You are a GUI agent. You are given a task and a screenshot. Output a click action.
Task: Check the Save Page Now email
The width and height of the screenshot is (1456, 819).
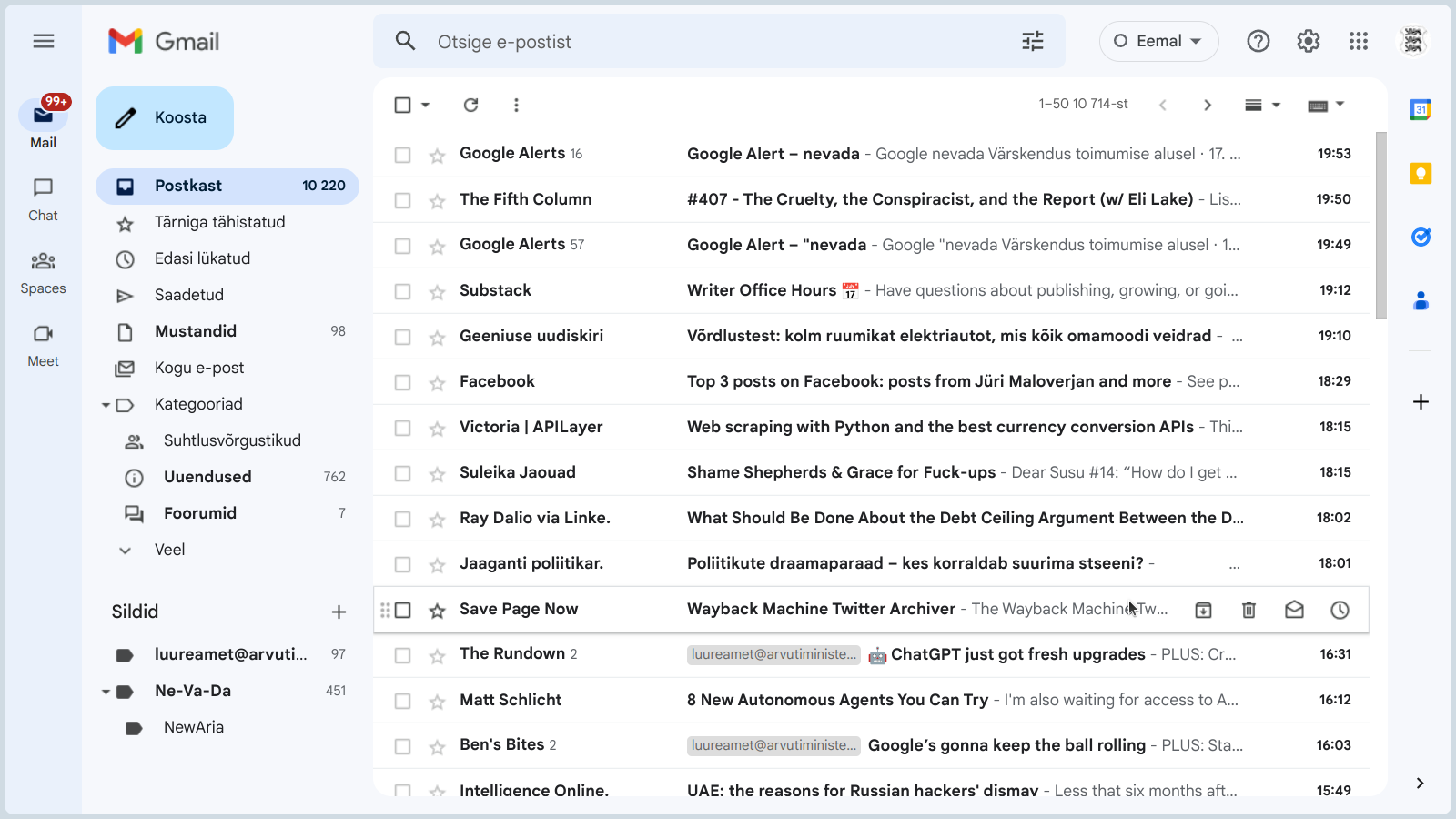pyautogui.click(x=402, y=610)
